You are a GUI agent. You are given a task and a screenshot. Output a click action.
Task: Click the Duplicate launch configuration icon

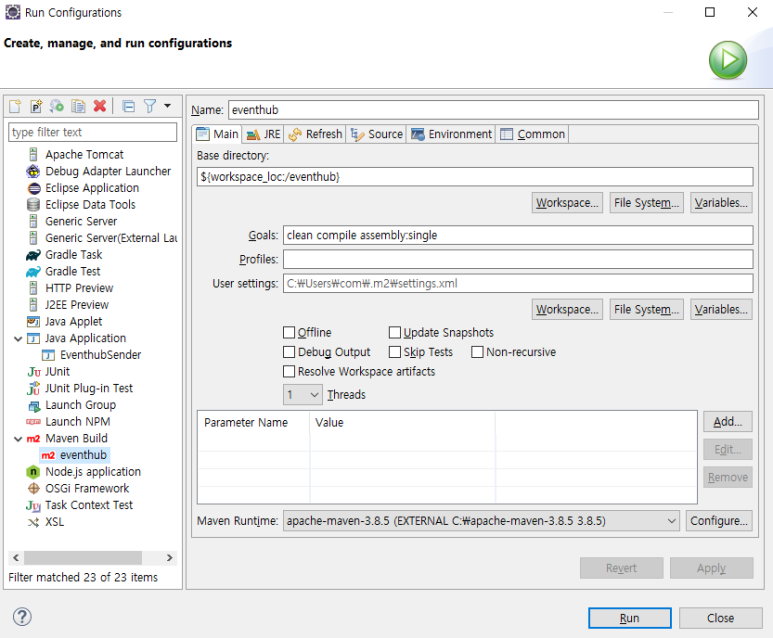pyautogui.click(x=78, y=106)
